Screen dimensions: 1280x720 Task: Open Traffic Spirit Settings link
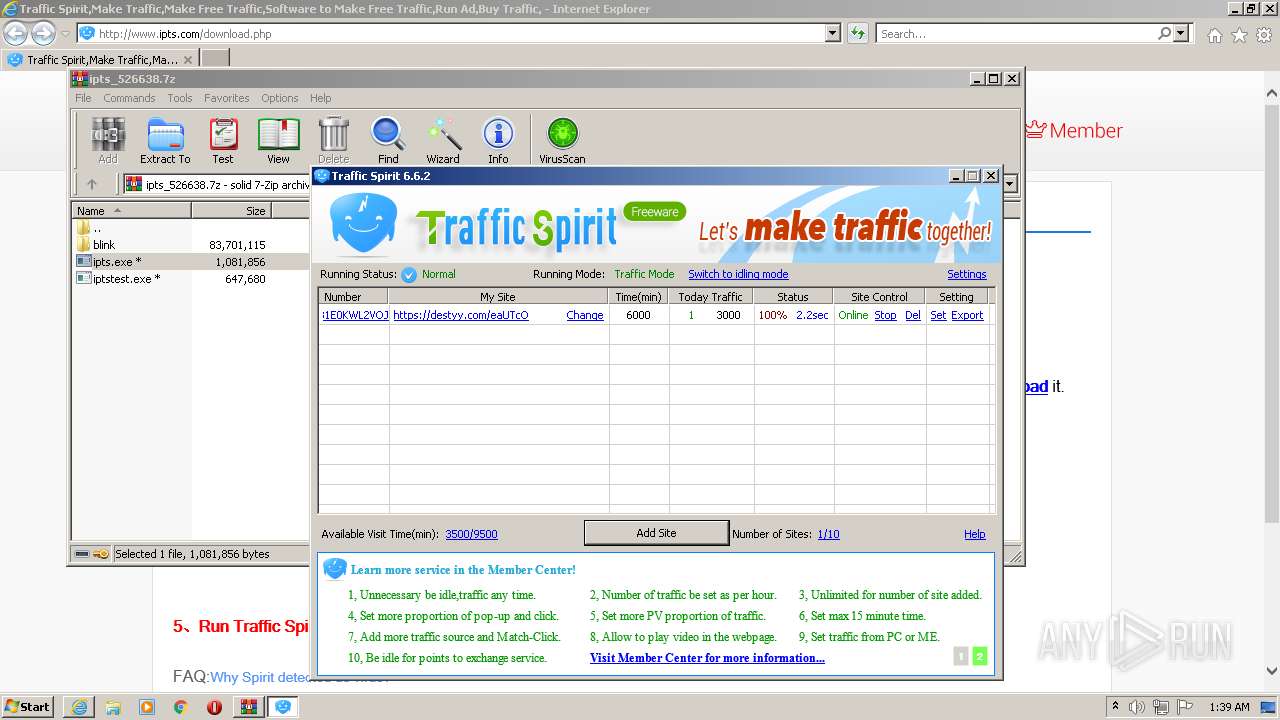tap(967, 274)
